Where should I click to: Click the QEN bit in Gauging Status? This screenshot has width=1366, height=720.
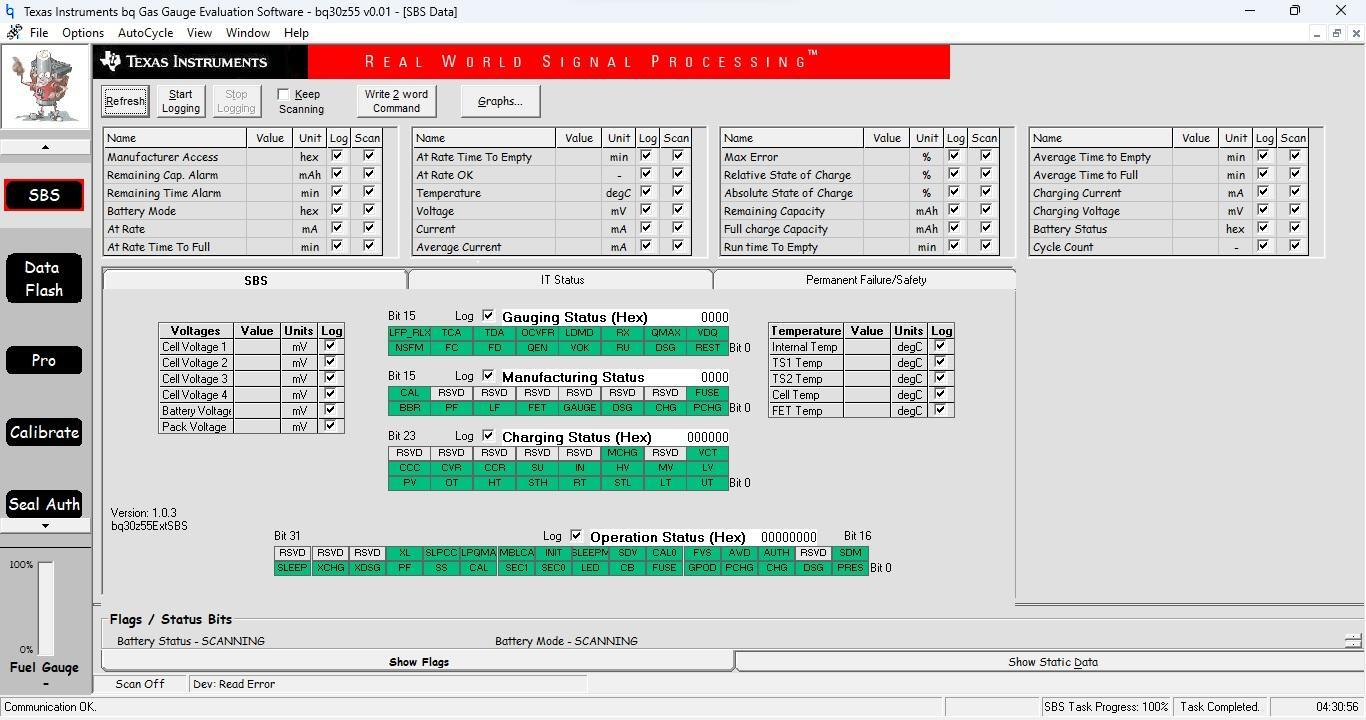point(537,348)
